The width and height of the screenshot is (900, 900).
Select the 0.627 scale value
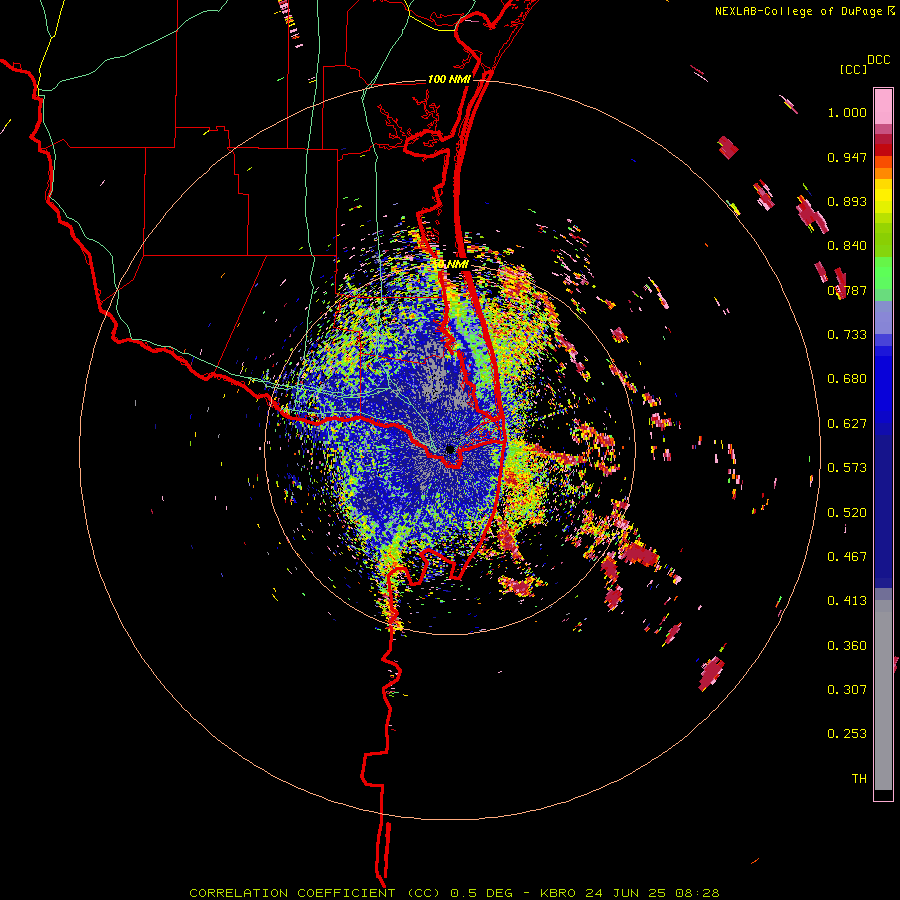pos(847,424)
